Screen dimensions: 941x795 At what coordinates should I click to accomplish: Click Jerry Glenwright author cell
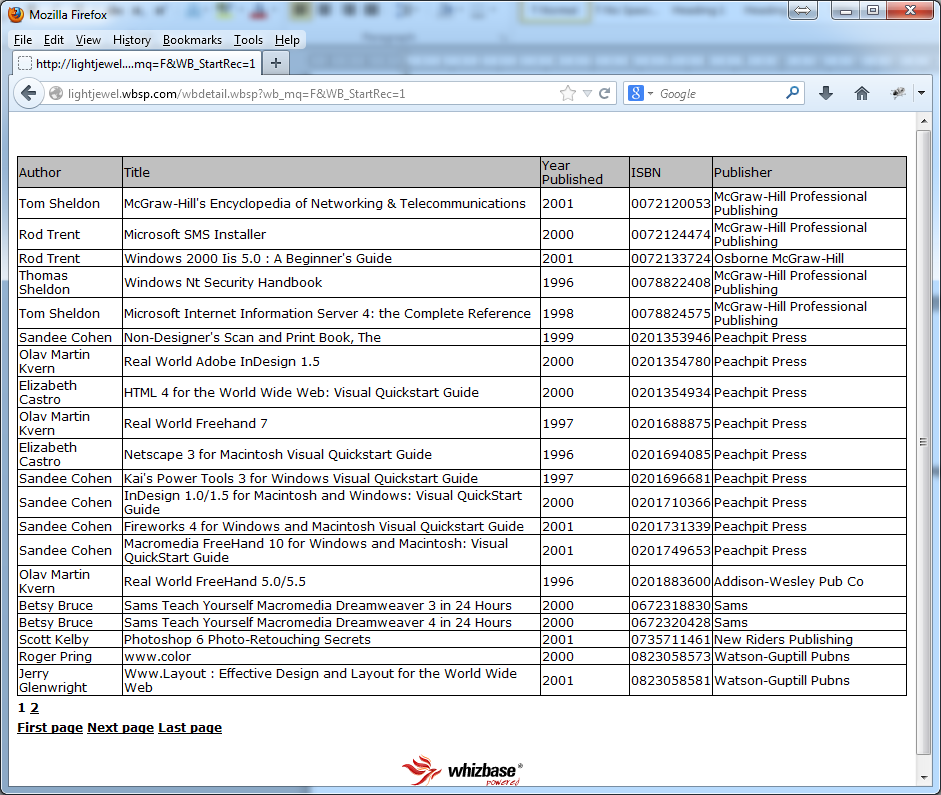70,680
